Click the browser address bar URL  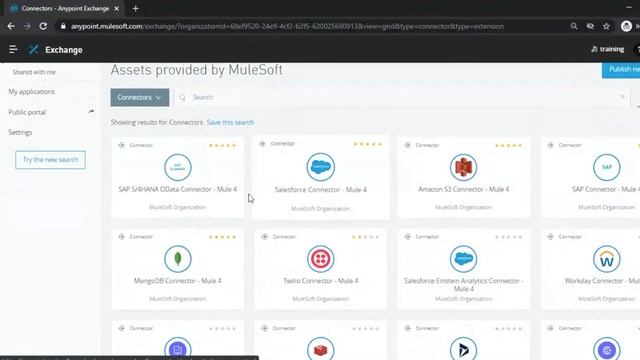(287, 26)
